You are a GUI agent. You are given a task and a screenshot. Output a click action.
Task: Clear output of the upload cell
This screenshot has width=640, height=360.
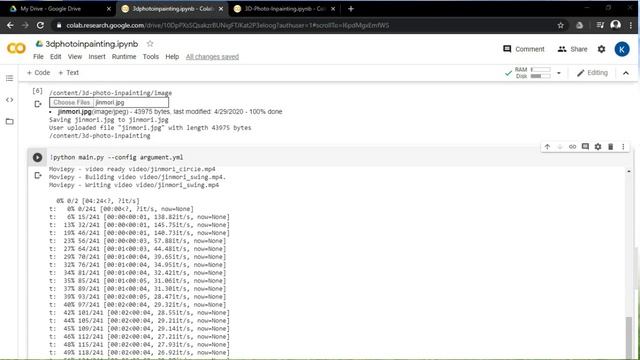(x=38, y=104)
